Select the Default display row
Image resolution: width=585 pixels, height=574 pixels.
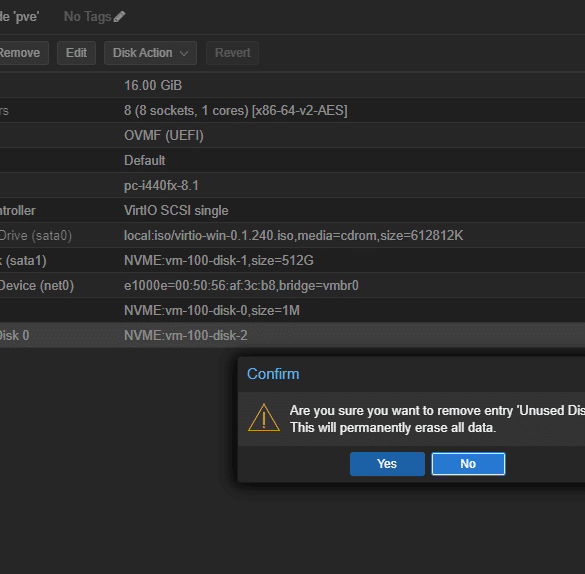coord(292,160)
